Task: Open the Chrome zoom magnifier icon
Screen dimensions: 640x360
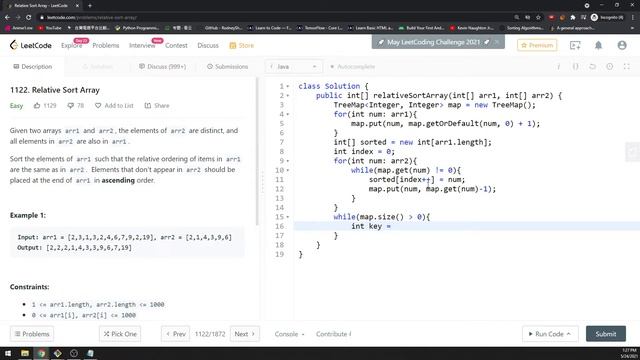Action: [x=517, y=18]
